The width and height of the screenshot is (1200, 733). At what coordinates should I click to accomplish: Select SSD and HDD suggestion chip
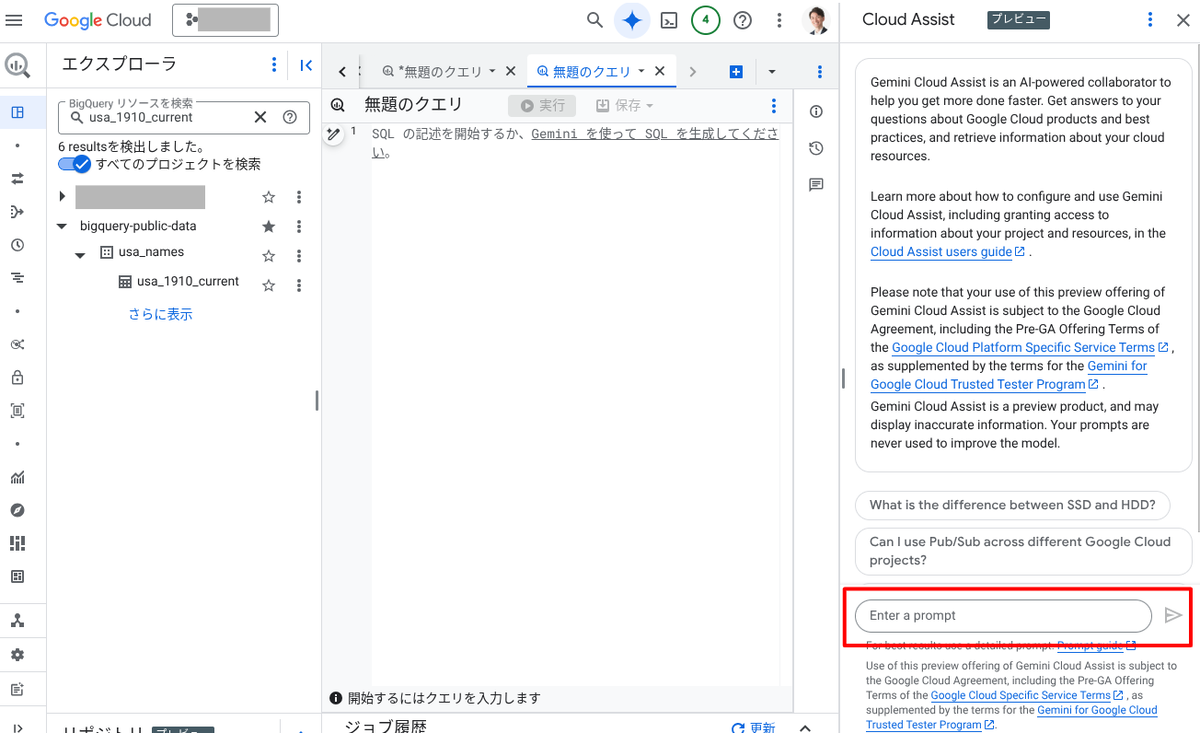[x=1012, y=505]
